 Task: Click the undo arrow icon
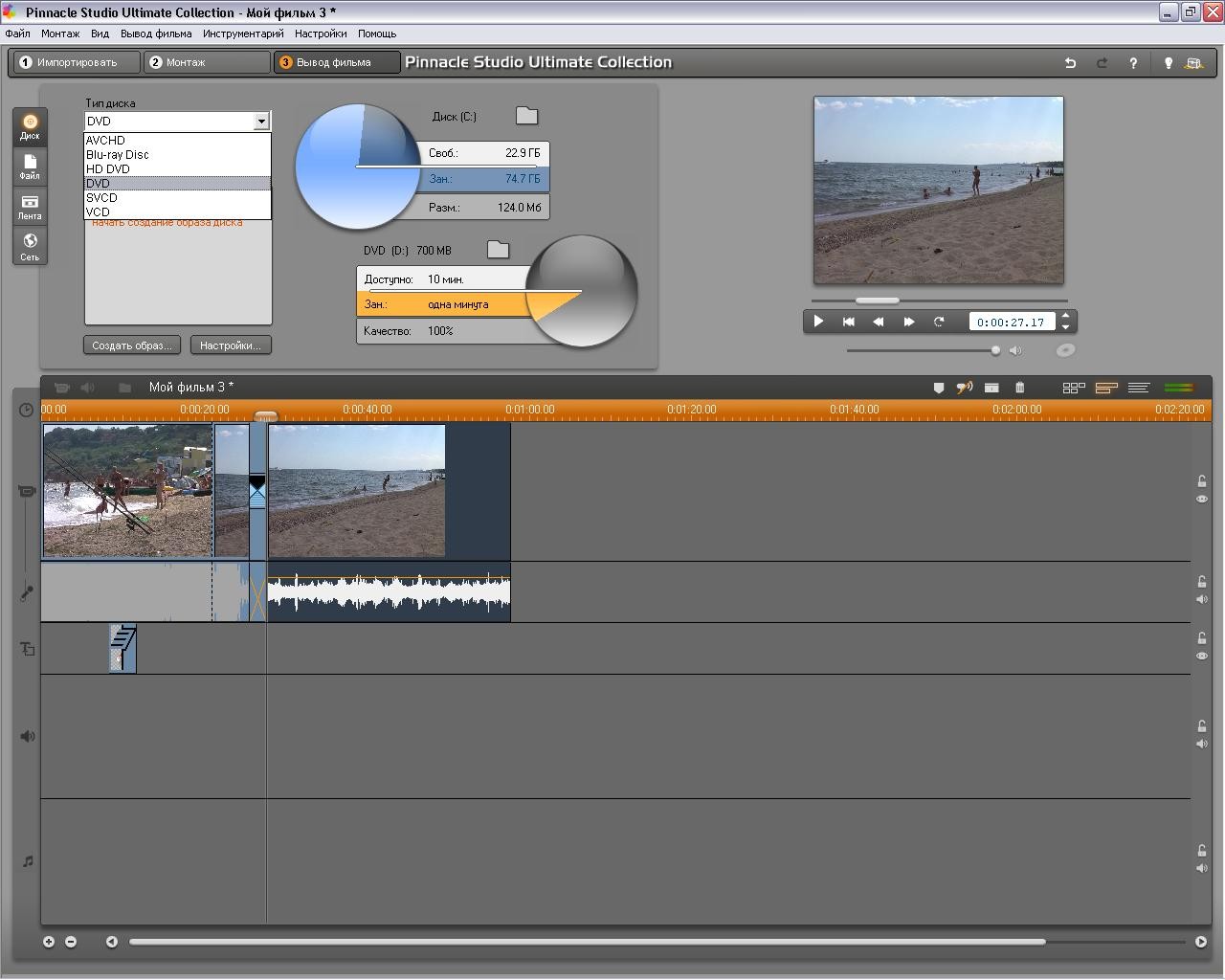1071,63
